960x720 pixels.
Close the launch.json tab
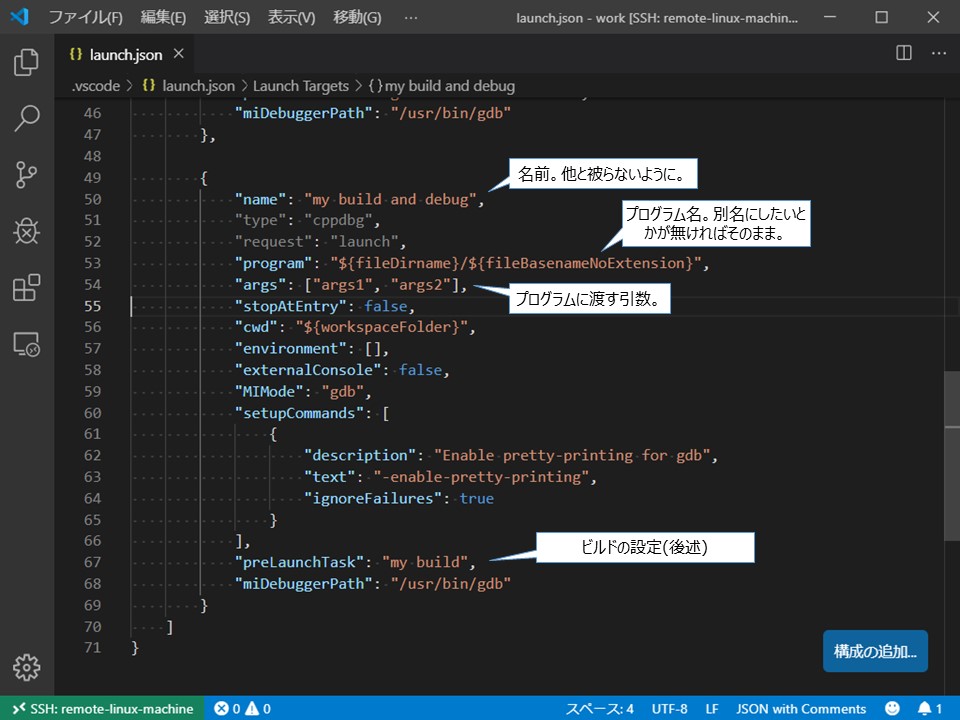coord(178,54)
